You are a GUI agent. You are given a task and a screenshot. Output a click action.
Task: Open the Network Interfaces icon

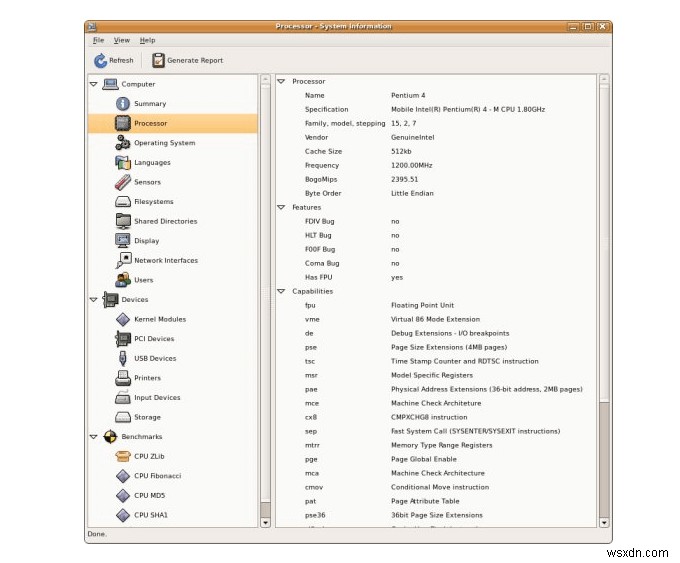coord(123,260)
